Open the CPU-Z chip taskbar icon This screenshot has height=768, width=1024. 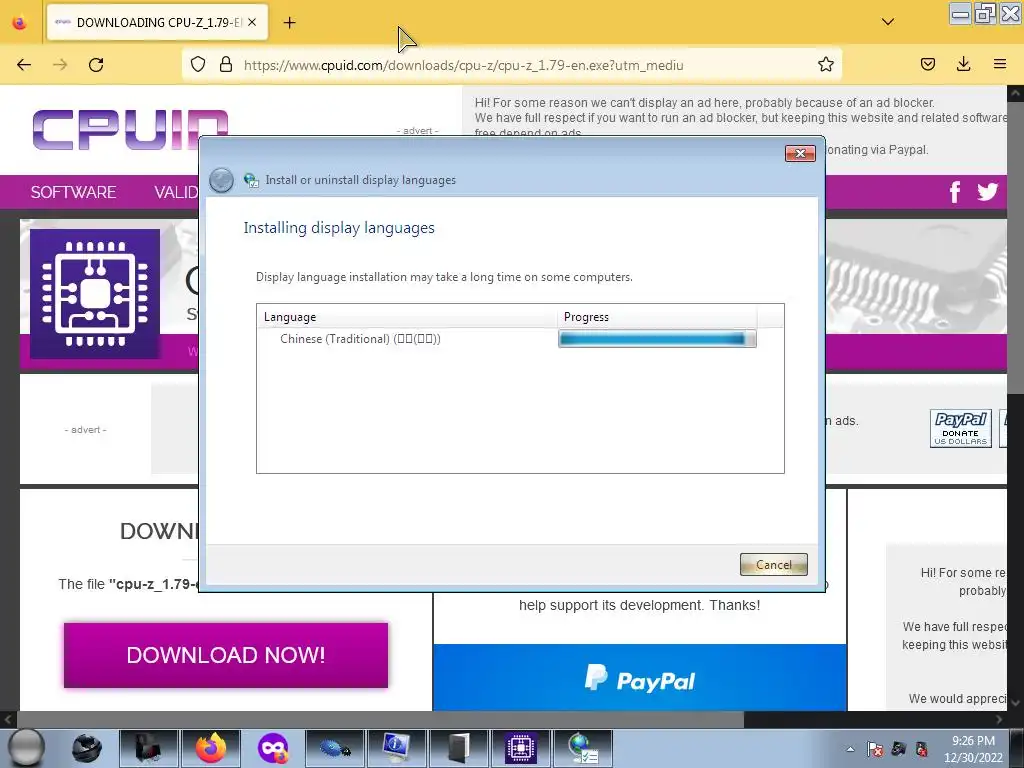(x=520, y=748)
